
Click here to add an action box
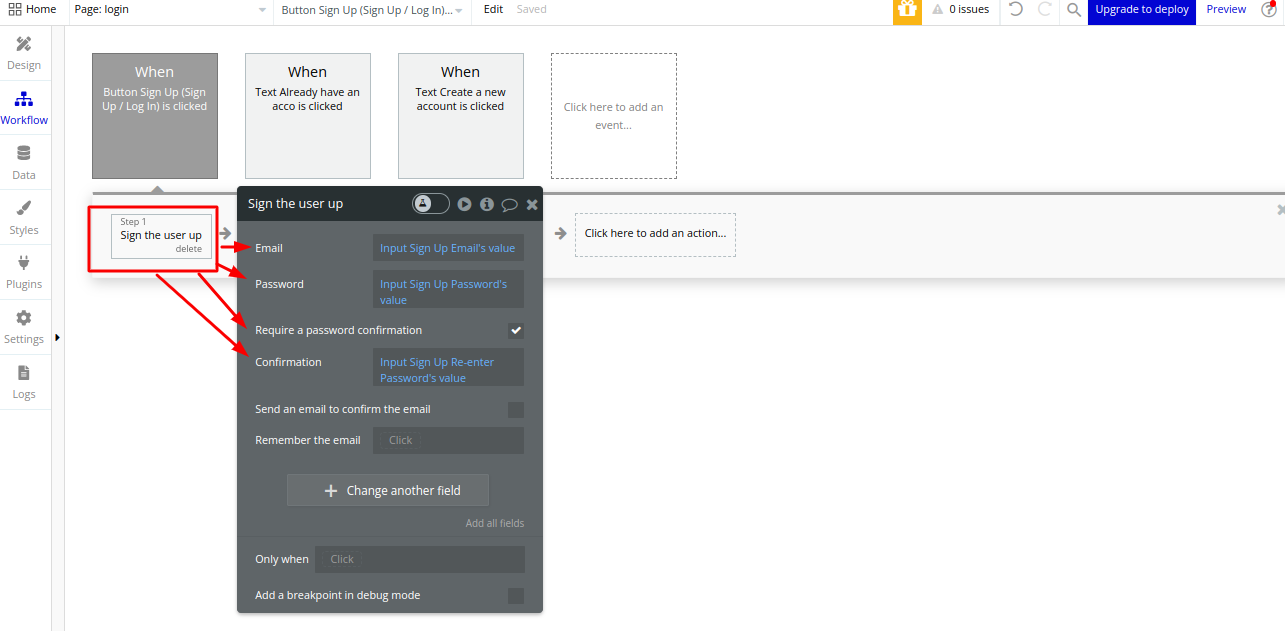tap(655, 234)
